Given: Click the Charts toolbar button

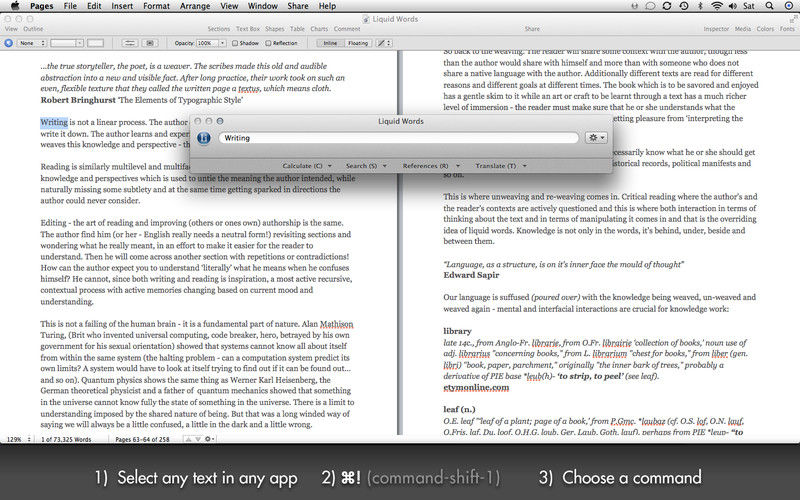Looking at the screenshot, I should tap(319, 29).
